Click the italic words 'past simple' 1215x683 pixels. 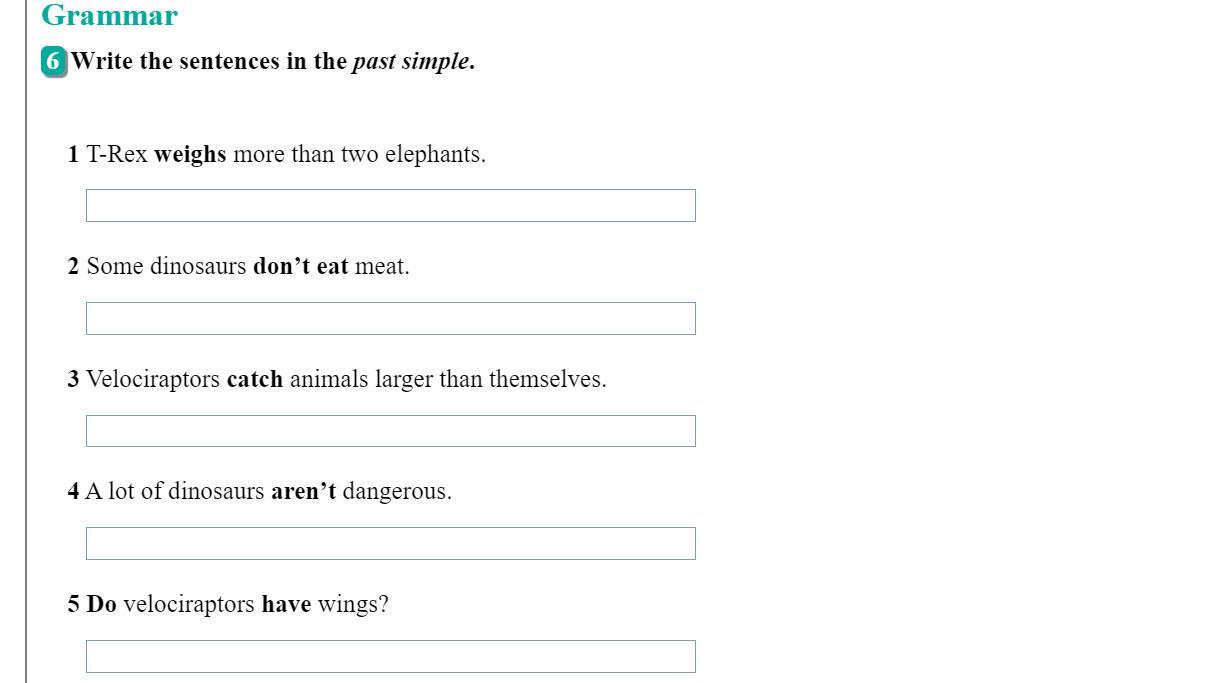click(410, 61)
